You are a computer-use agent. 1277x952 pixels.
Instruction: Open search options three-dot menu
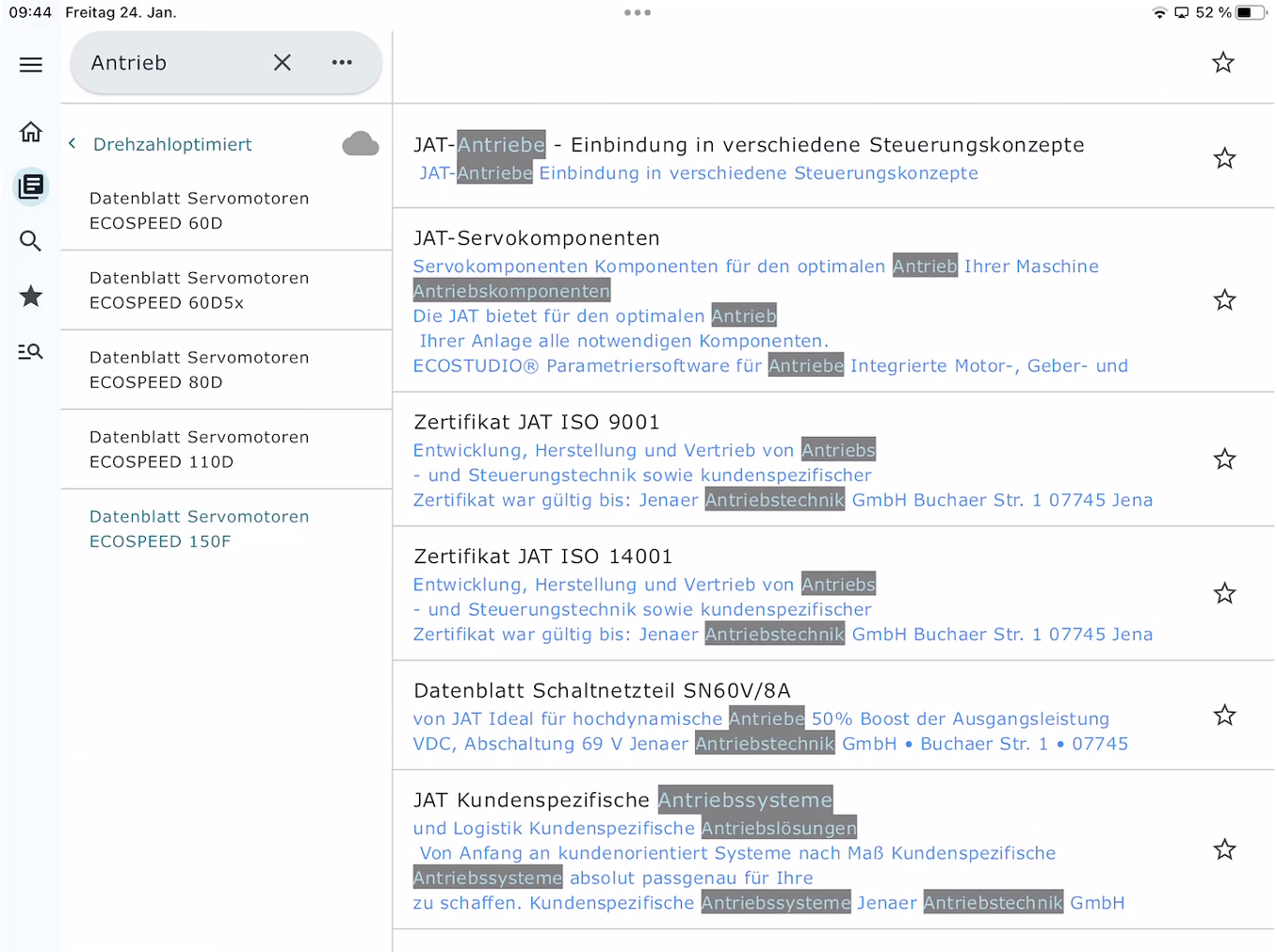[342, 62]
